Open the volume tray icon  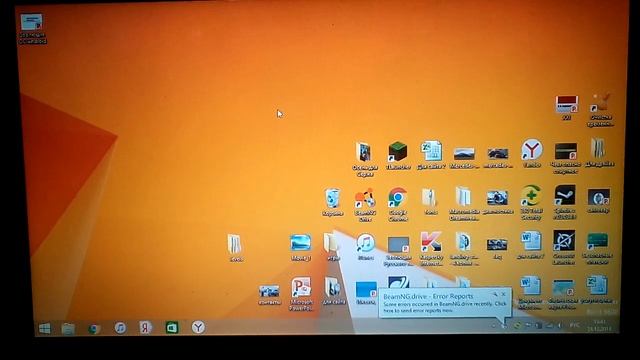(x=559, y=325)
